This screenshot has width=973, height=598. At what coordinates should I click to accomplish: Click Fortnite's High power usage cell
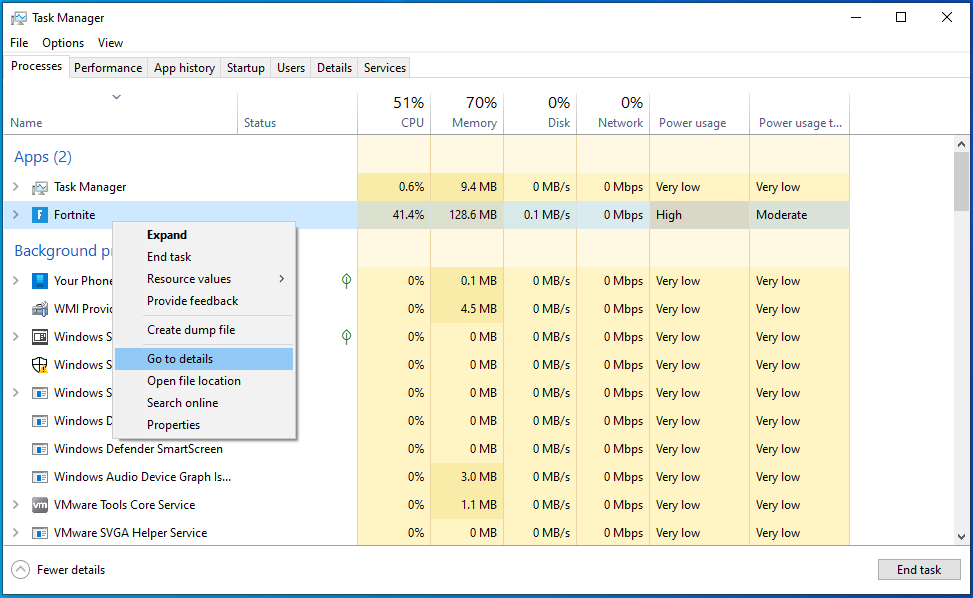point(699,215)
